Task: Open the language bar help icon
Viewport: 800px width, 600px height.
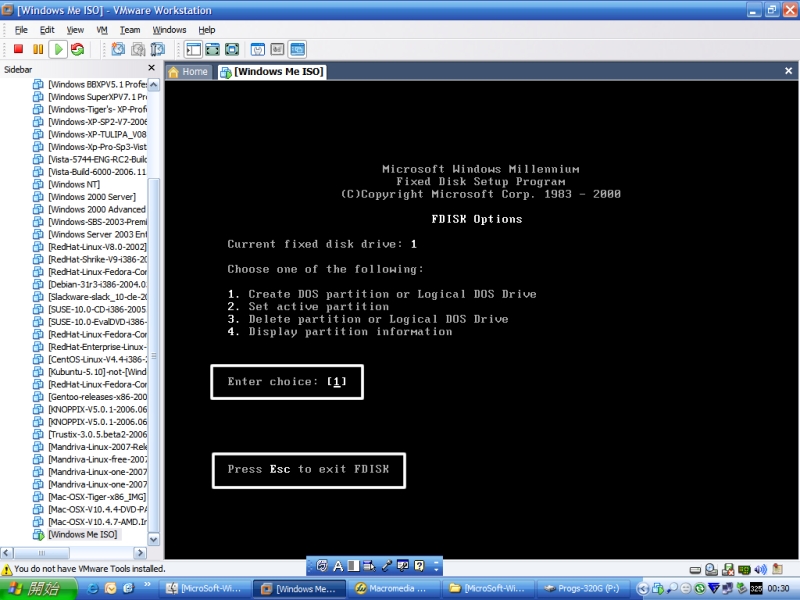Action: click(x=419, y=565)
